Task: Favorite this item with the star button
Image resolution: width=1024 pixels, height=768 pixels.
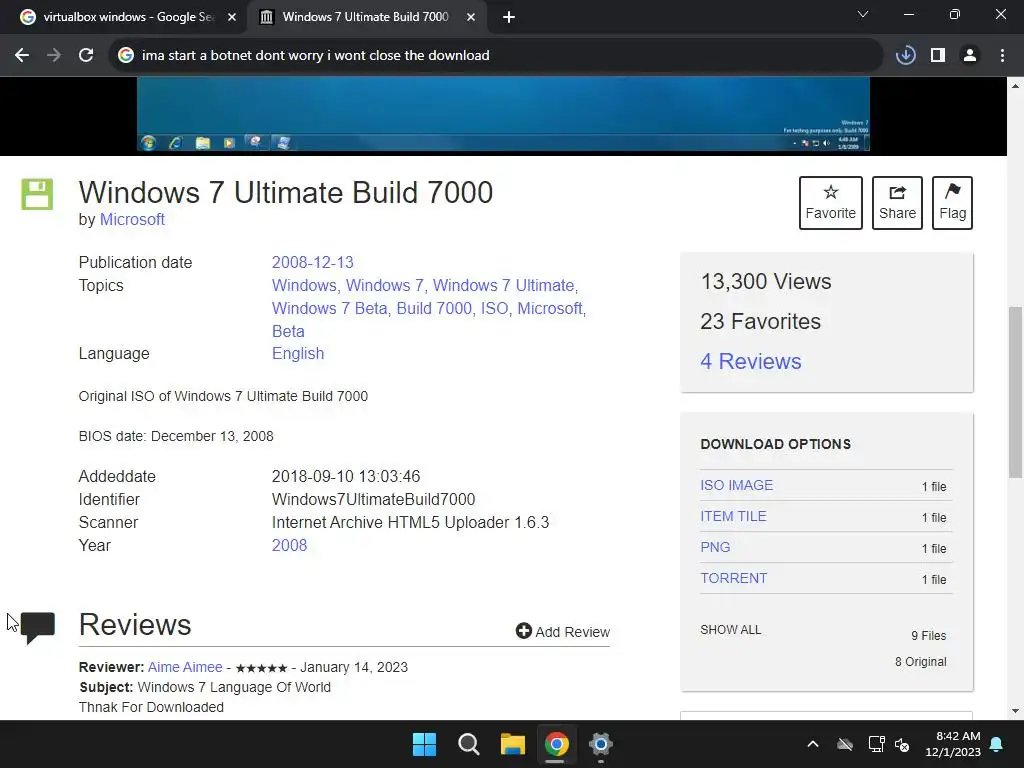Action: (831, 202)
